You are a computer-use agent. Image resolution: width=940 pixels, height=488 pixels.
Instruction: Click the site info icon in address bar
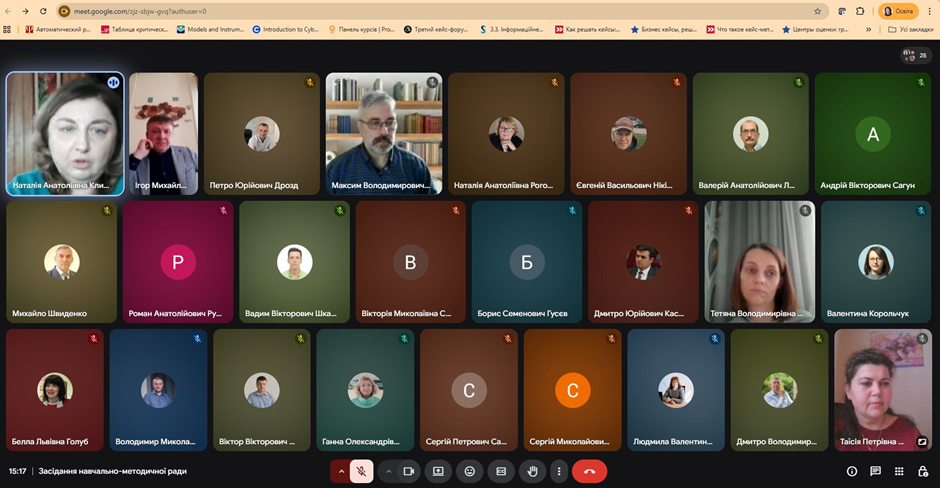[64, 11]
